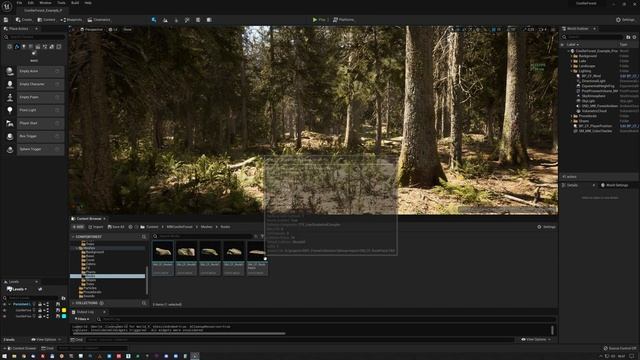Open viewport options hamburger menu
The width and height of the screenshot is (640, 360).
73,29
